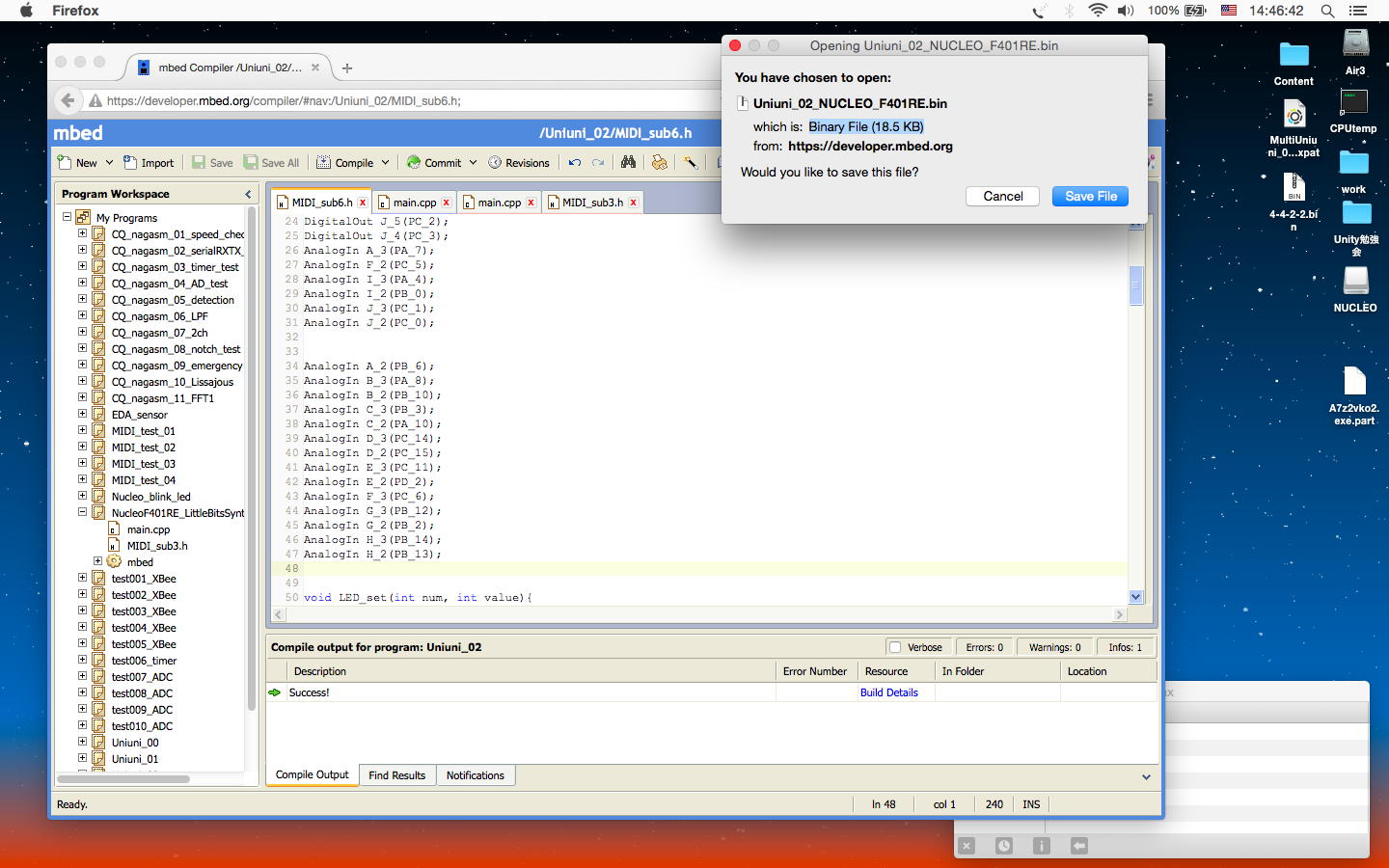Switch to the MIDI_sub6.h editor tab
Viewport: 1389px width, 868px height.
point(322,203)
